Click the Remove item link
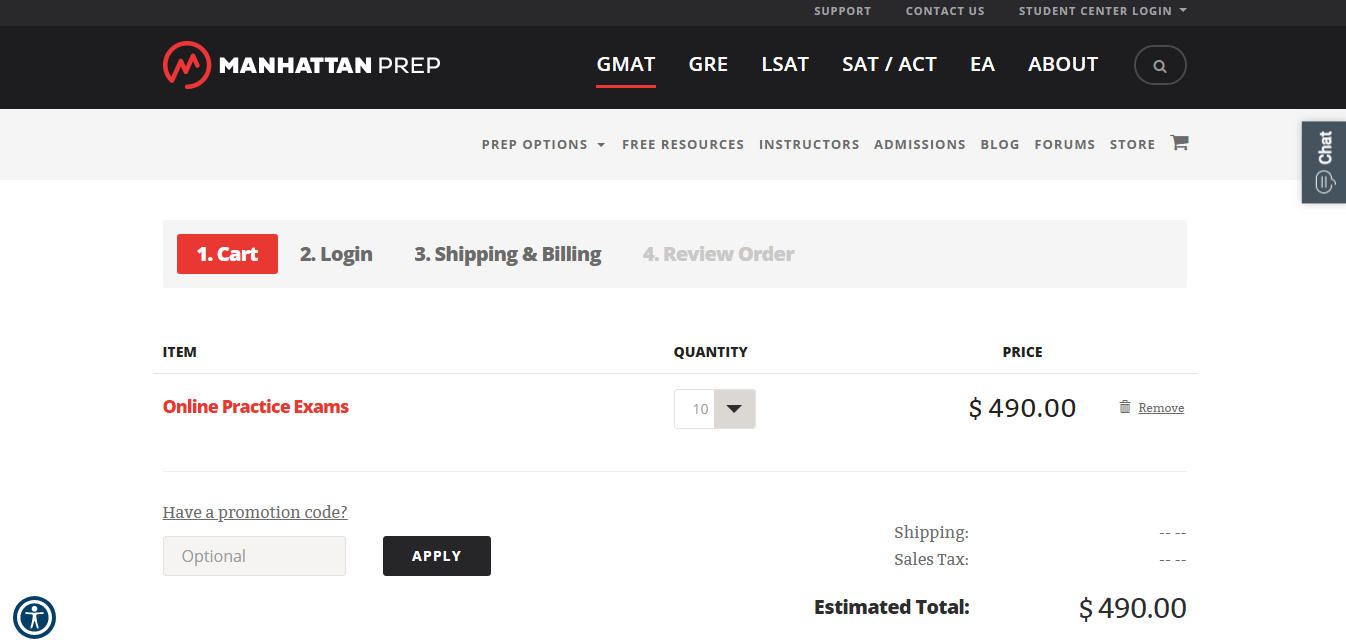Image resolution: width=1346 pixels, height=643 pixels. [x=1161, y=408]
